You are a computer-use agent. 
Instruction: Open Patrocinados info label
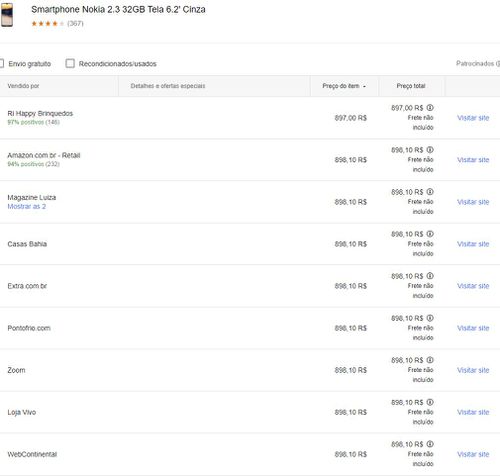[478, 63]
